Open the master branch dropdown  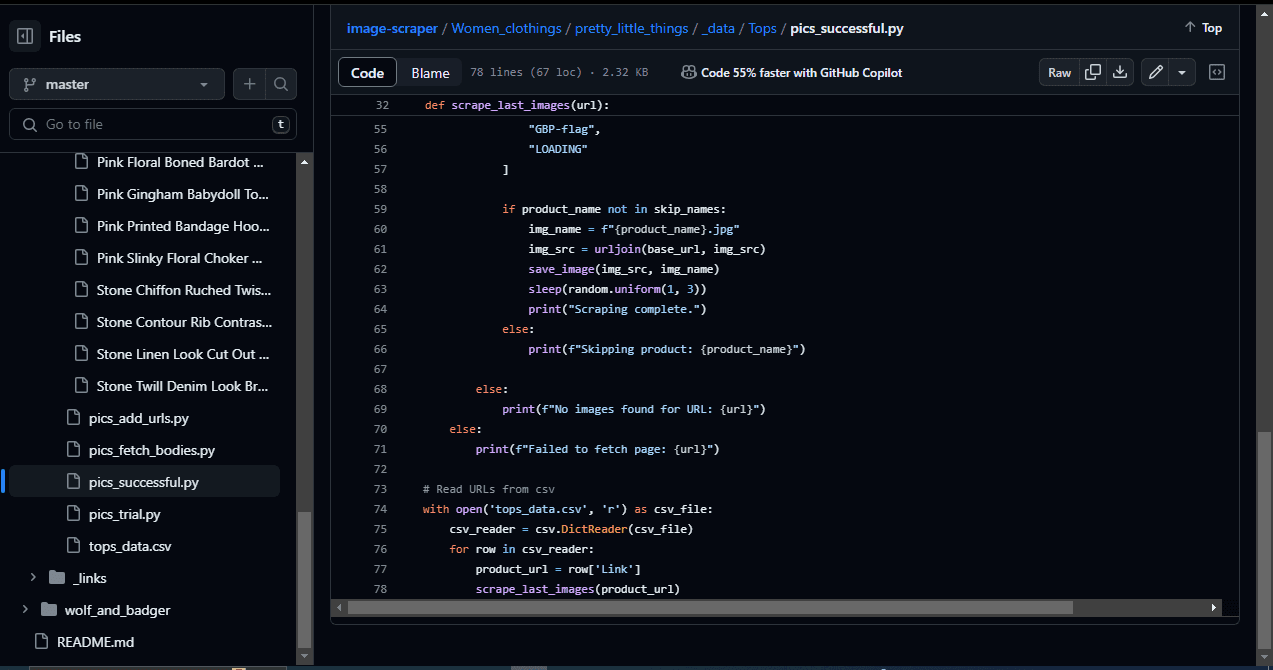coord(117,85)
